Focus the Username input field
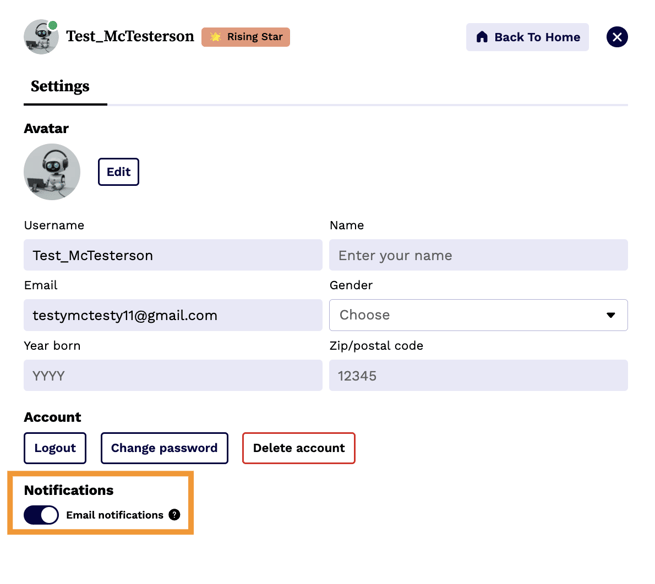The height and width of the screenshot is (584, 655). 173,255
